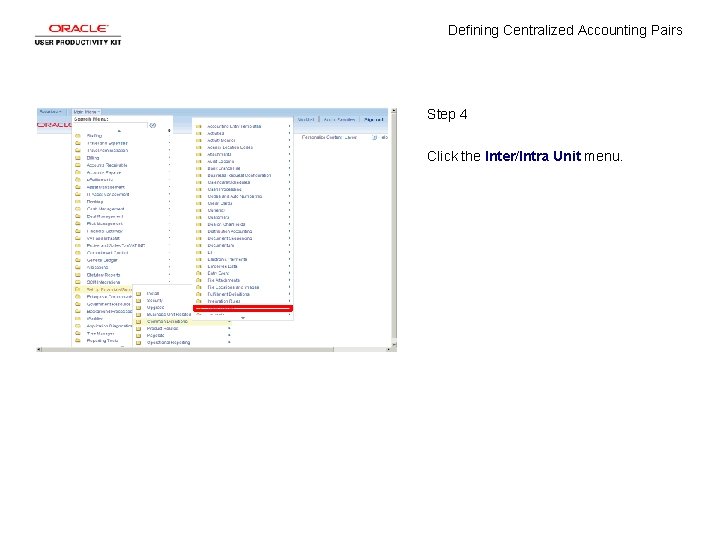Open the Main Menu dropdown
The width and height of the screenshot is (720, 540).
tap(86, 112)
